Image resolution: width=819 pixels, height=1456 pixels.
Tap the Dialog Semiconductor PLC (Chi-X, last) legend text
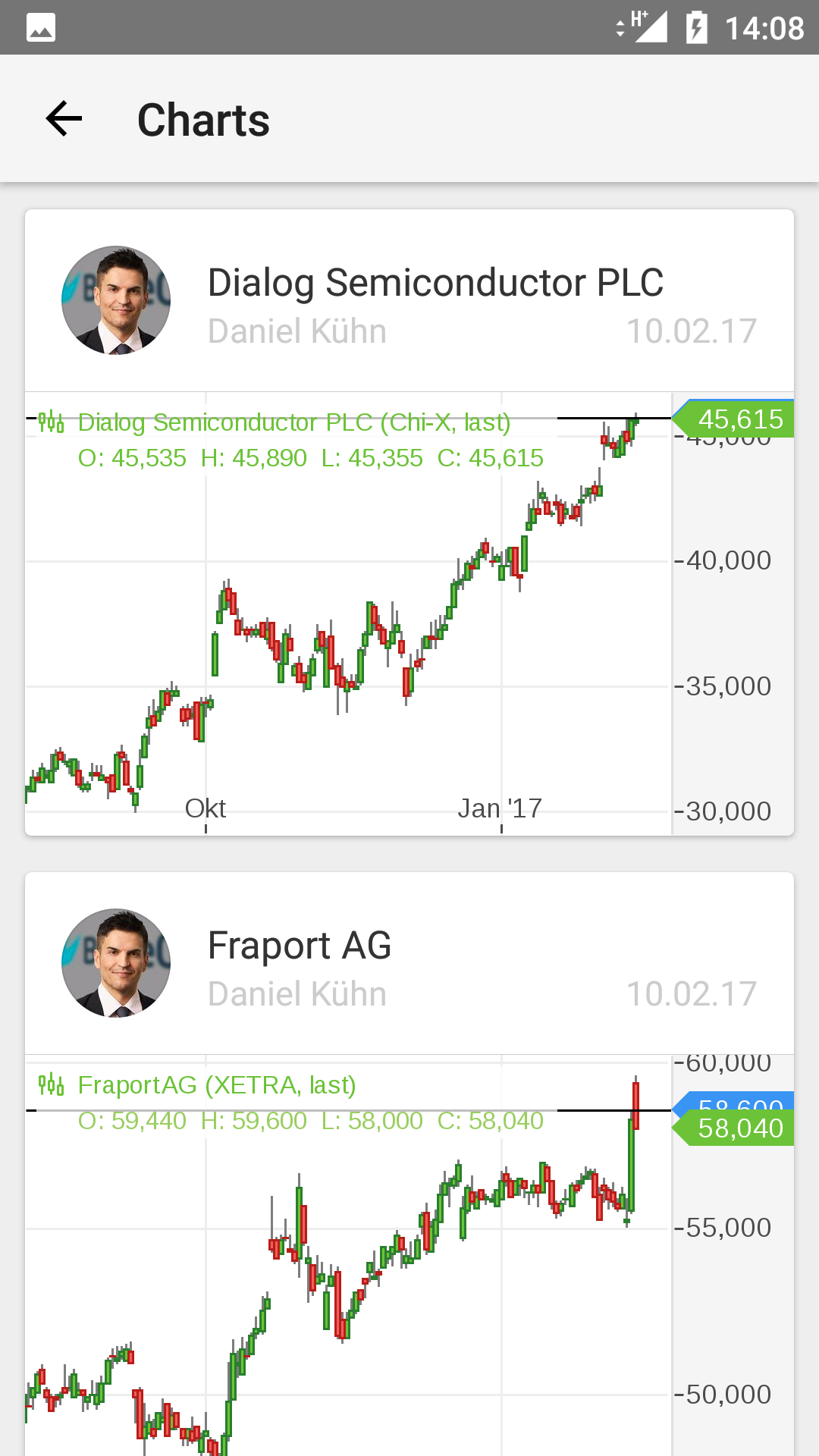(x=294, y=422)
